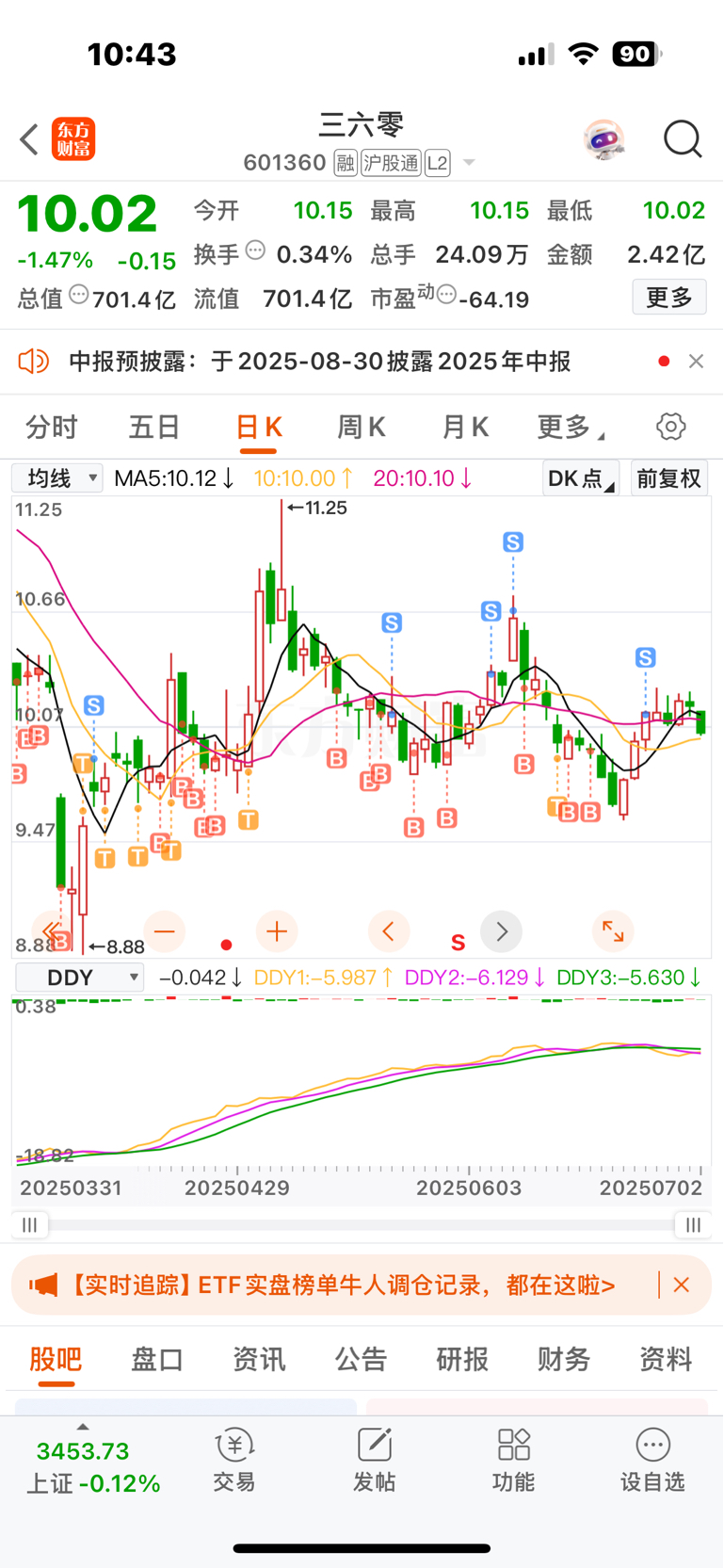Open the 东方财富 logo icon
This screenshot has height=1568, width=724.
(73, 139)
